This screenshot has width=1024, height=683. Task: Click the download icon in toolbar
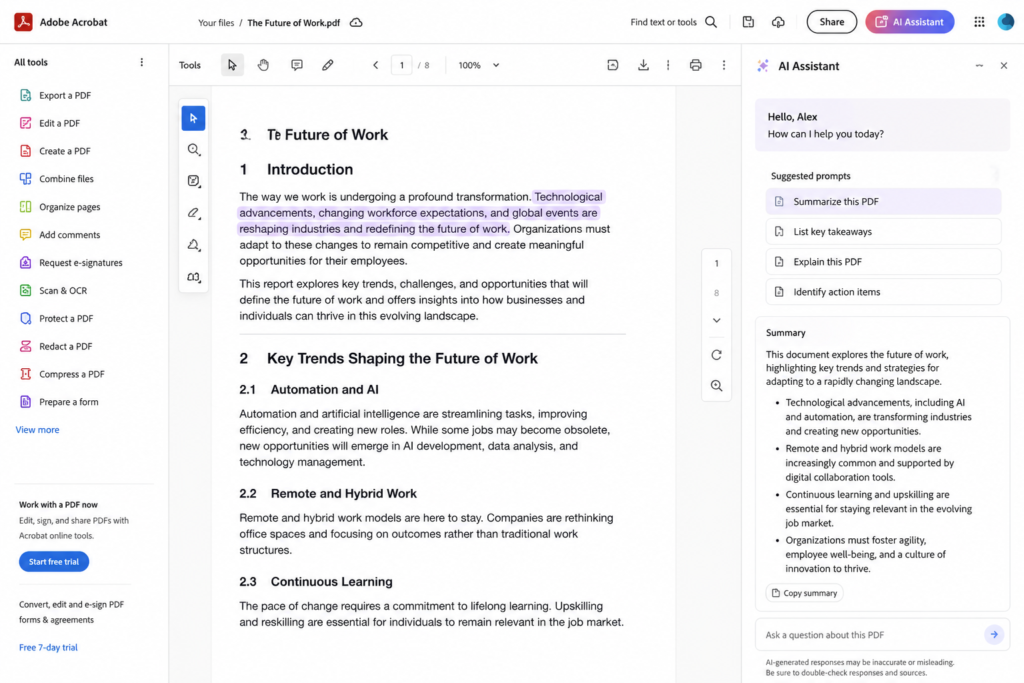643,65
